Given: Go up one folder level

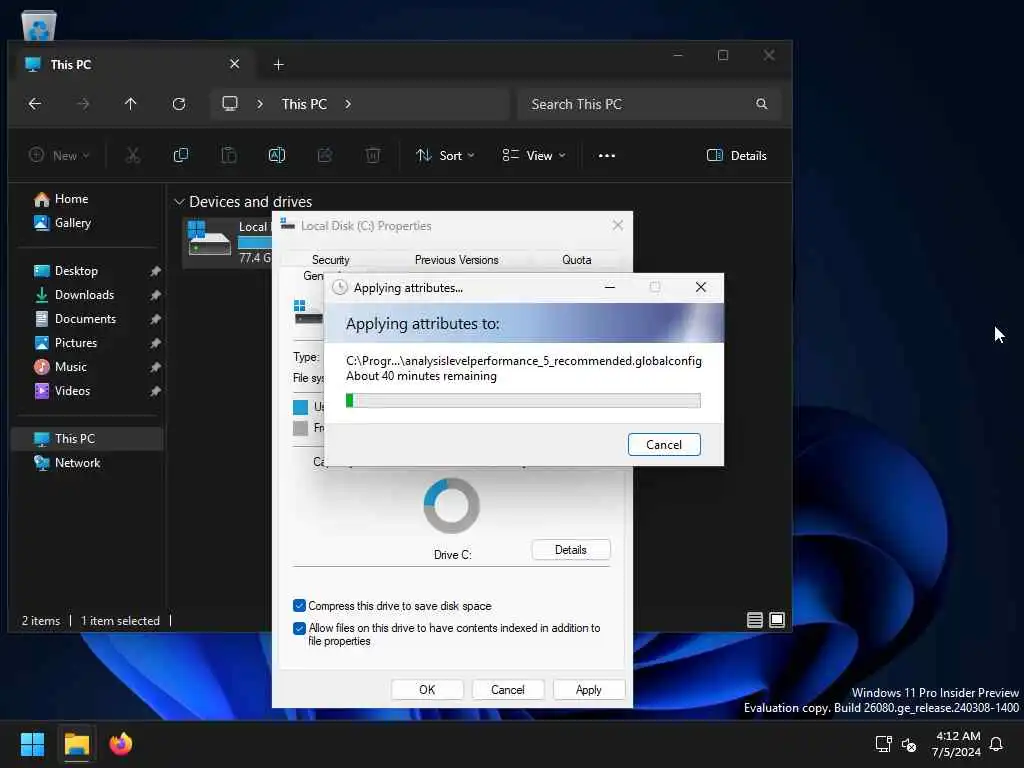Looking at the screenshot, I should [x=131, y=104].
